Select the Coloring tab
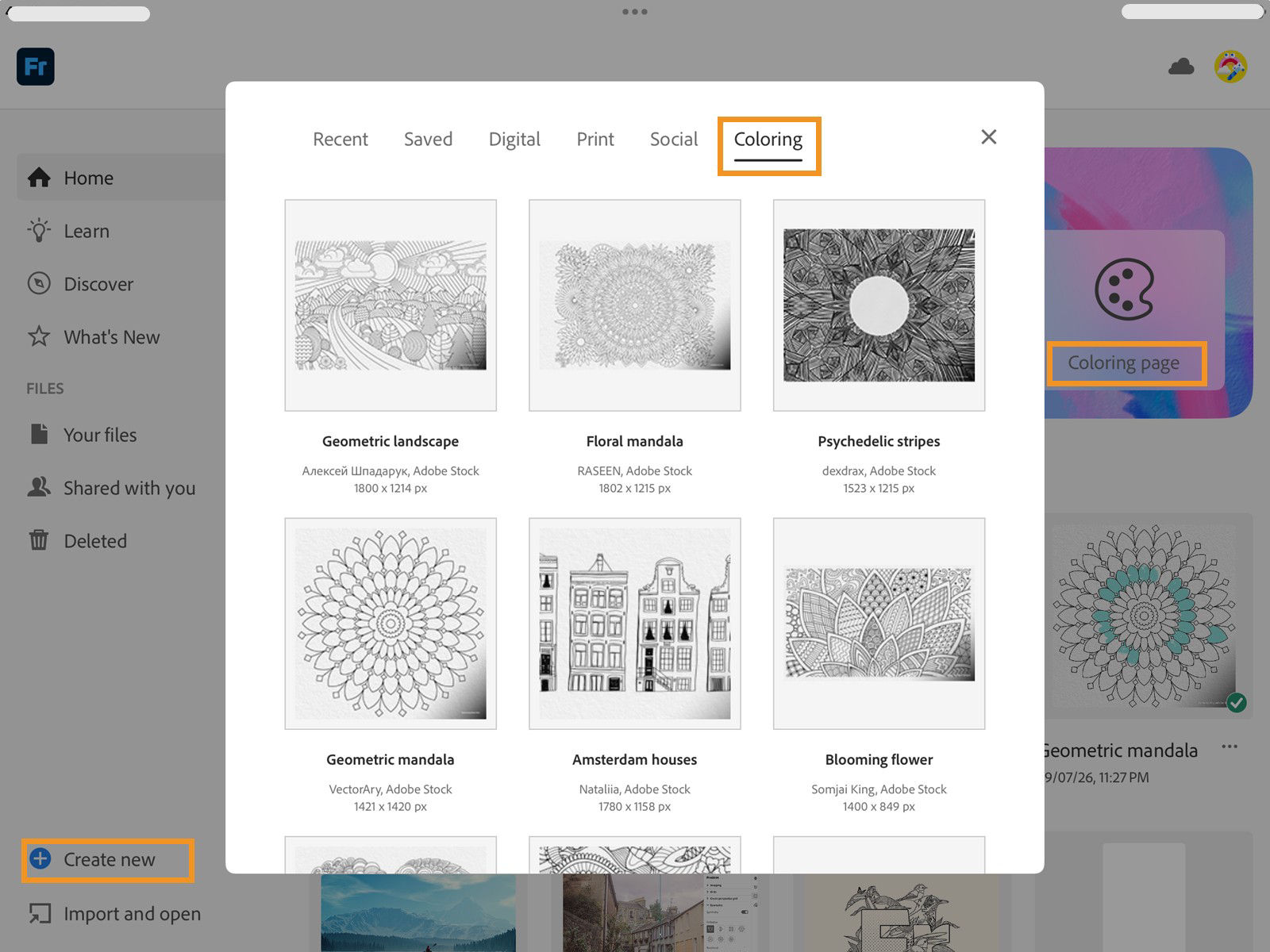Viewport: 1270px width, 952px height. [768, 140]
